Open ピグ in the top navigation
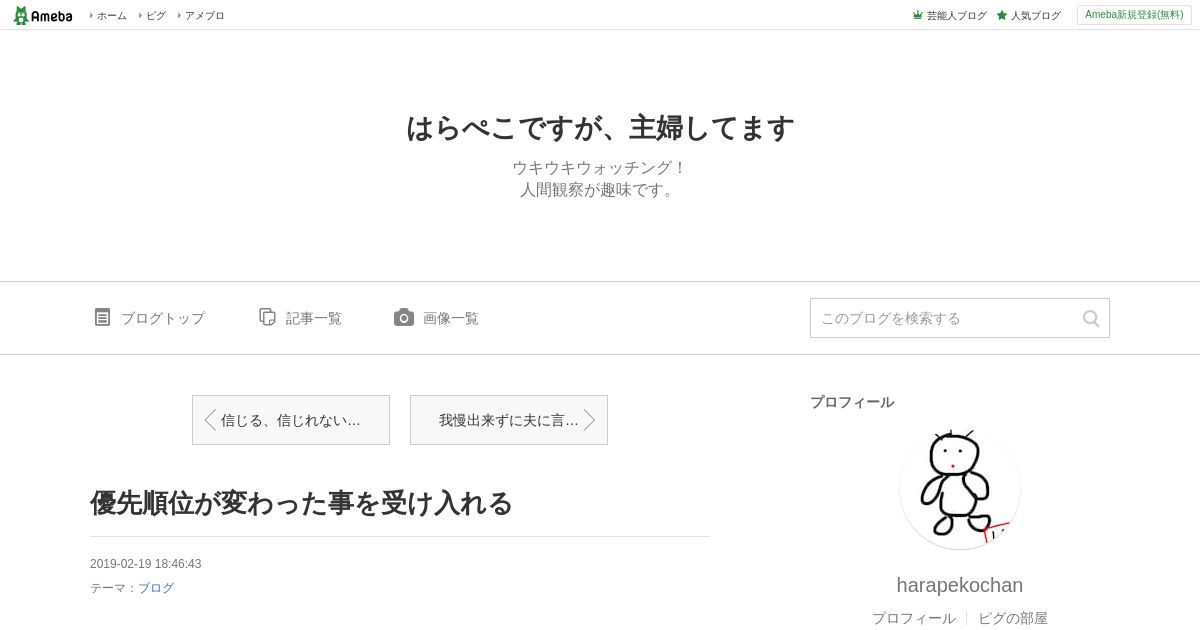 click(155, 15)
